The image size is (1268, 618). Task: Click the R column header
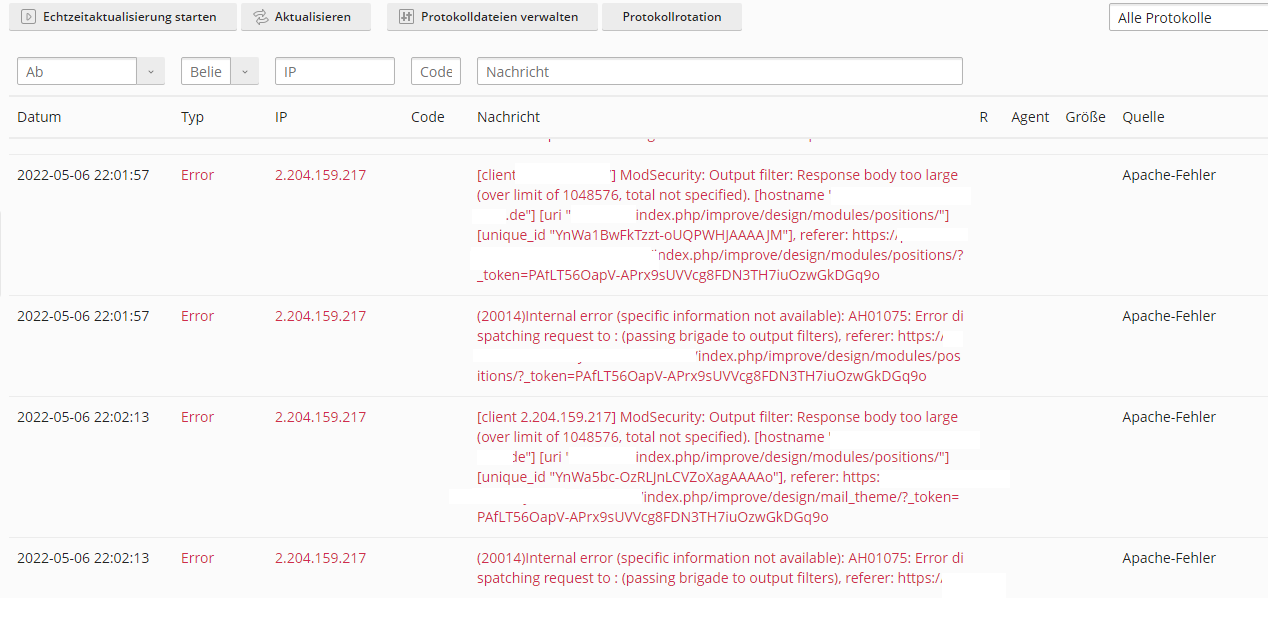984,117
